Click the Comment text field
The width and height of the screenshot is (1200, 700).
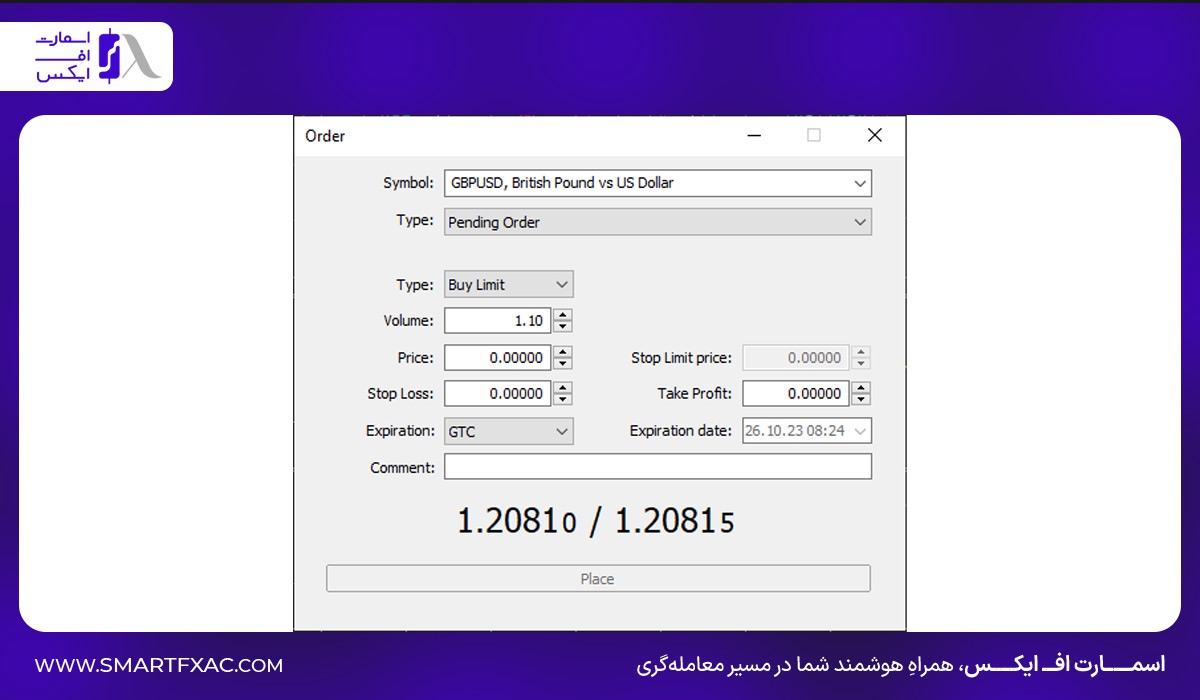[658, 467]
